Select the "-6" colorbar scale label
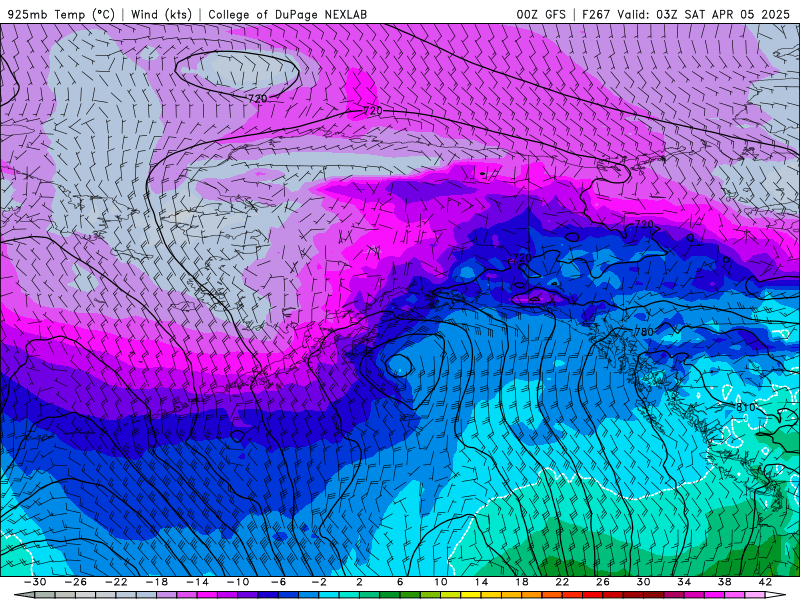The height and width of the screenshot is (600, 800). (x=278, y=582)
